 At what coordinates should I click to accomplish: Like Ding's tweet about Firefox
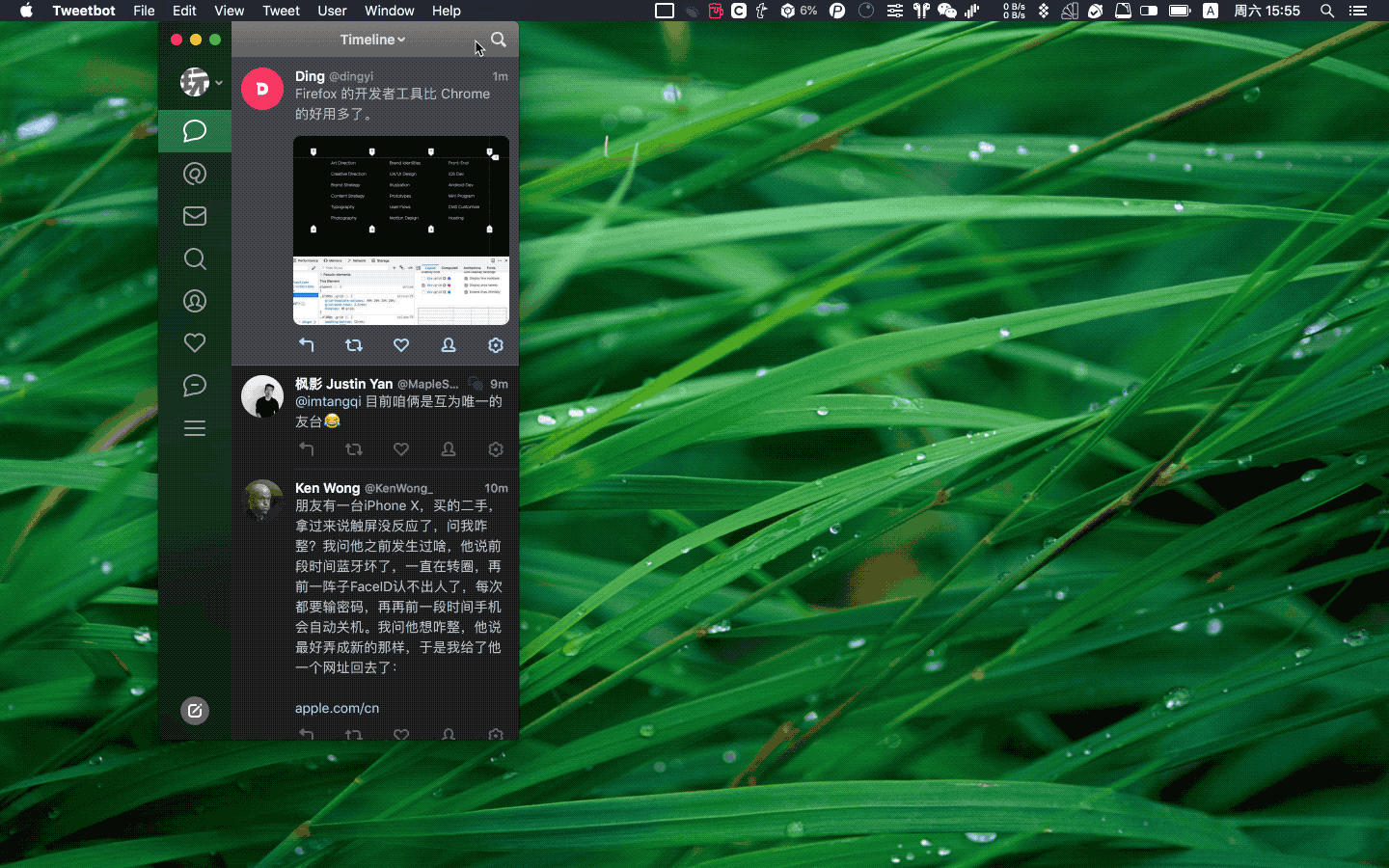point(401,345)
